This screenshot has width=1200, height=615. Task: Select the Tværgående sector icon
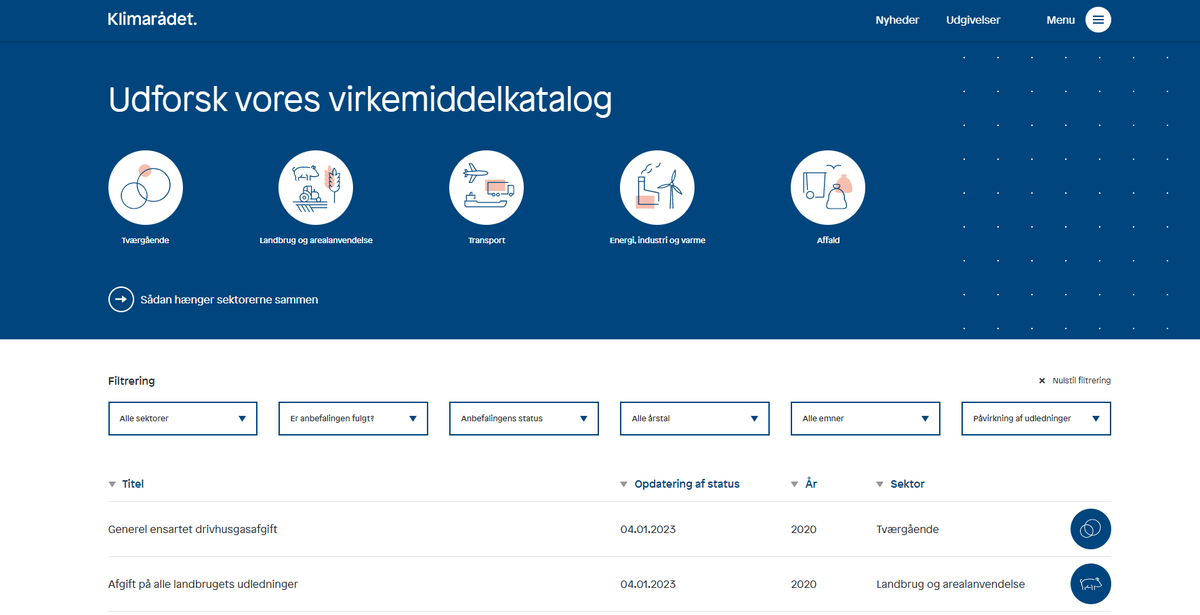(145, 187)
